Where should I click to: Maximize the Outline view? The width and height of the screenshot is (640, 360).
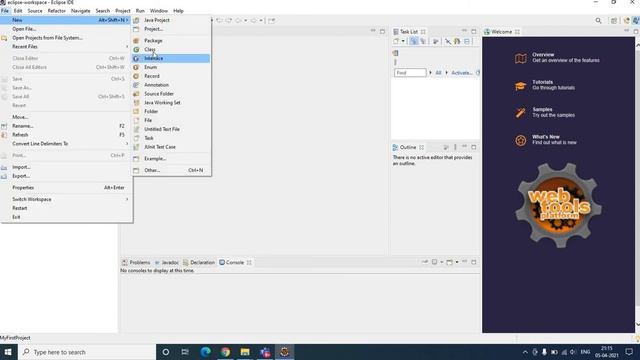tap(474, 147)
